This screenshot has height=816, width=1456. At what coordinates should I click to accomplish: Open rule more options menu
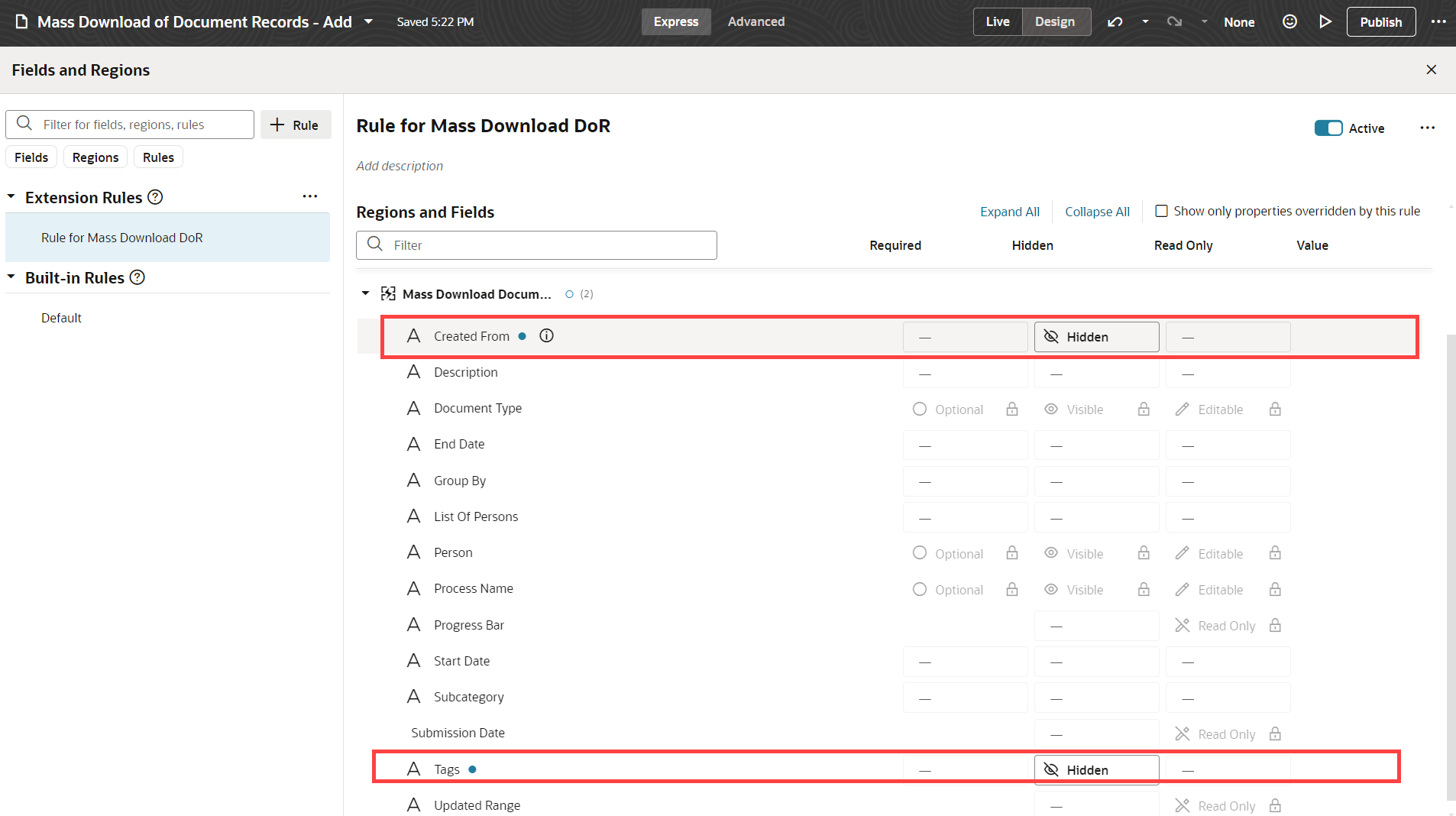(x=1427, y=128)
